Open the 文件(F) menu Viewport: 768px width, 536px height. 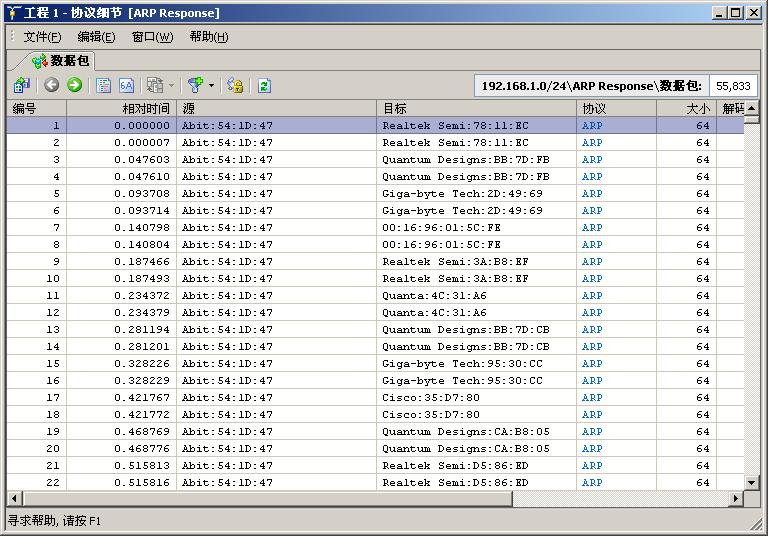point(42,37)
